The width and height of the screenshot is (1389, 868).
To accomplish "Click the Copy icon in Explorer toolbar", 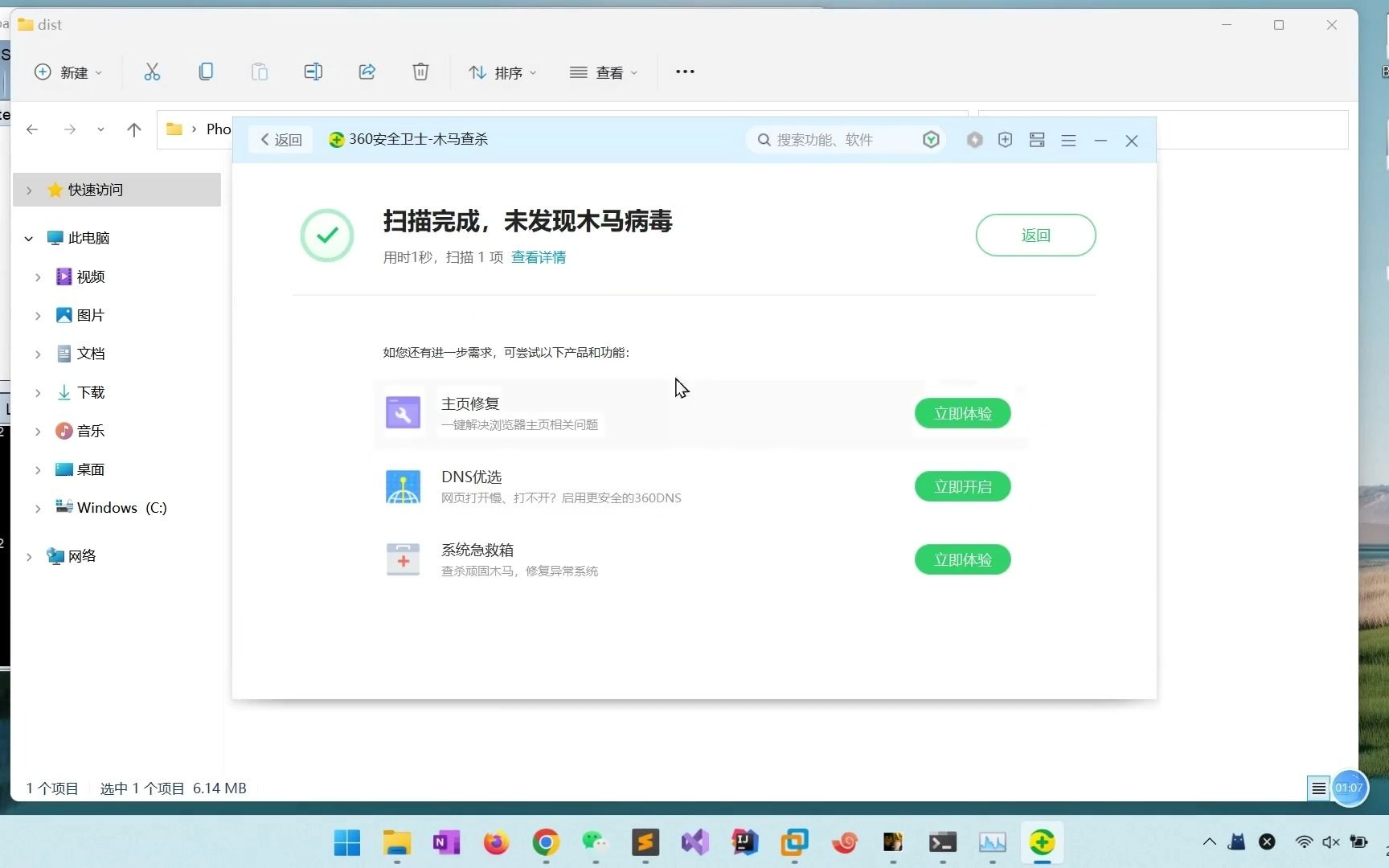I will pyautogui.click(x=206, y=72).
